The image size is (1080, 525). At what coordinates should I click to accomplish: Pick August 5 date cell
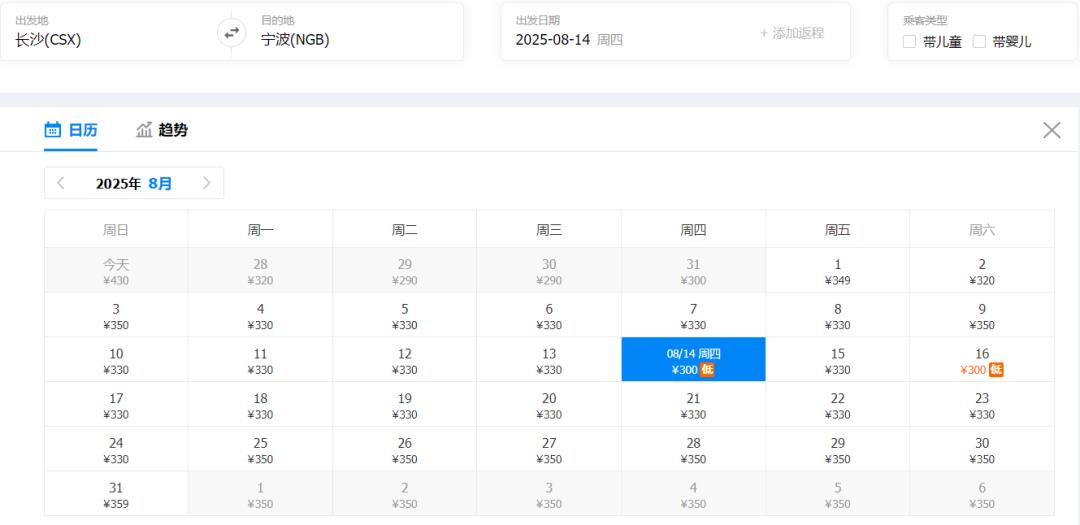[404, 315]
